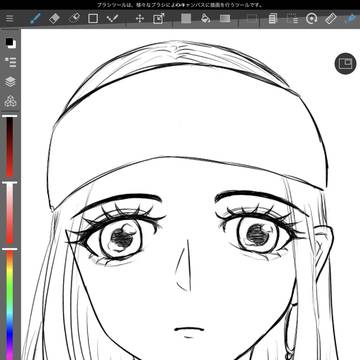Screen dimensions: 360x360
Task: Select the hollow square shape tool
Action: (93, 18)
